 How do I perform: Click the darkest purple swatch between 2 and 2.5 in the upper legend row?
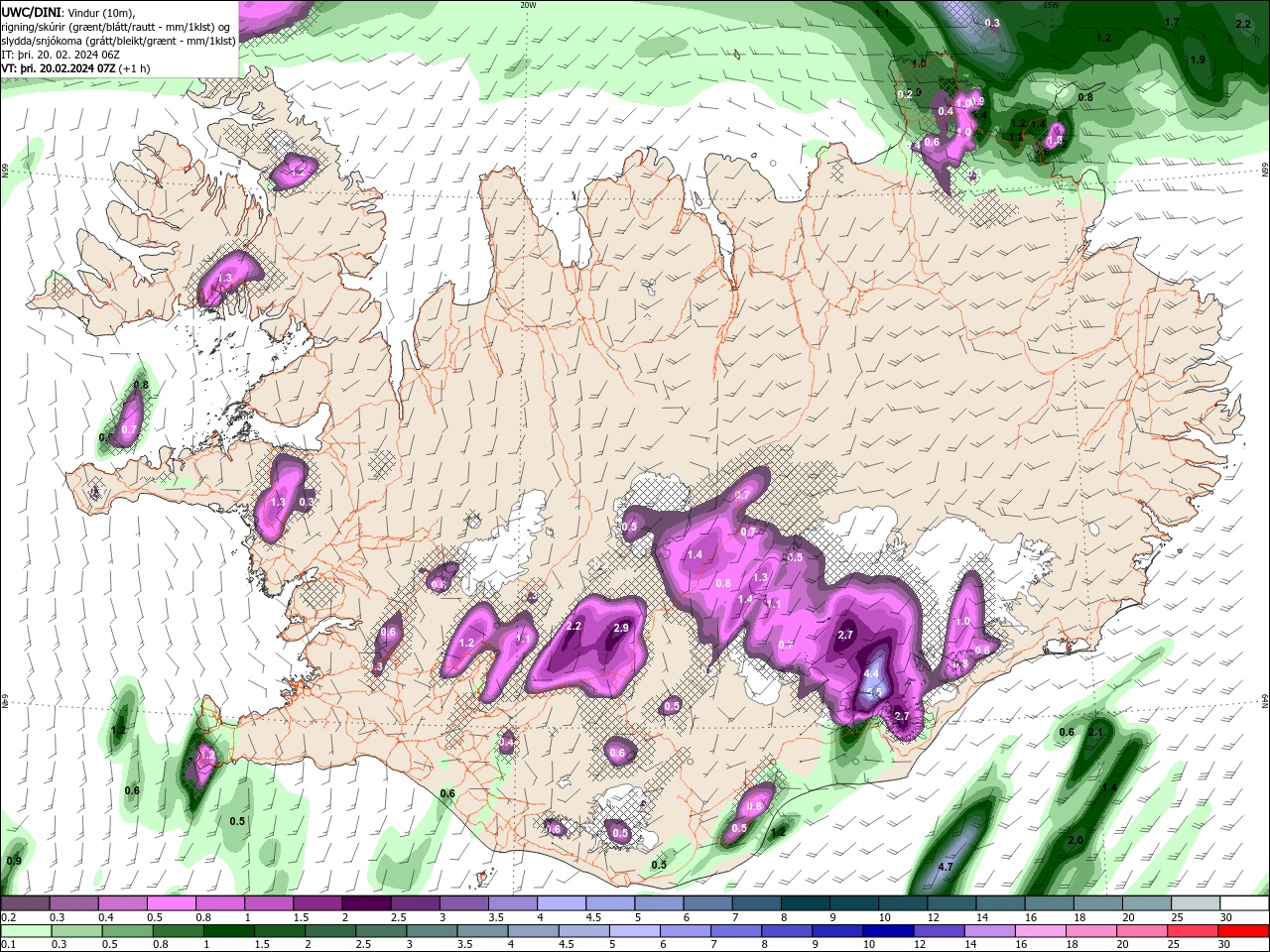pyautogui.click(x=366, y=903)
